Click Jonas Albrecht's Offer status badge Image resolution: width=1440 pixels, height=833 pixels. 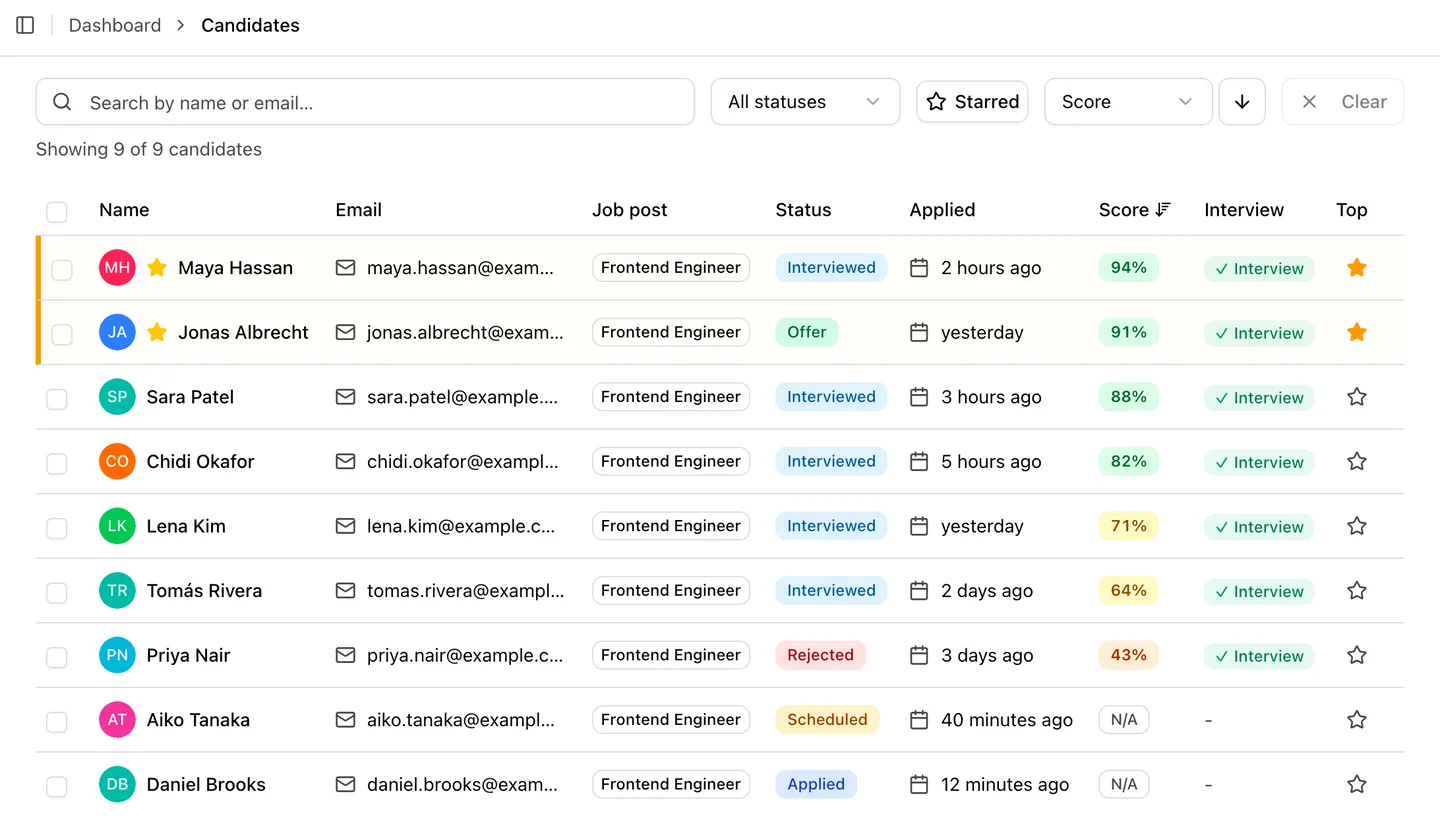pos(806,332)
